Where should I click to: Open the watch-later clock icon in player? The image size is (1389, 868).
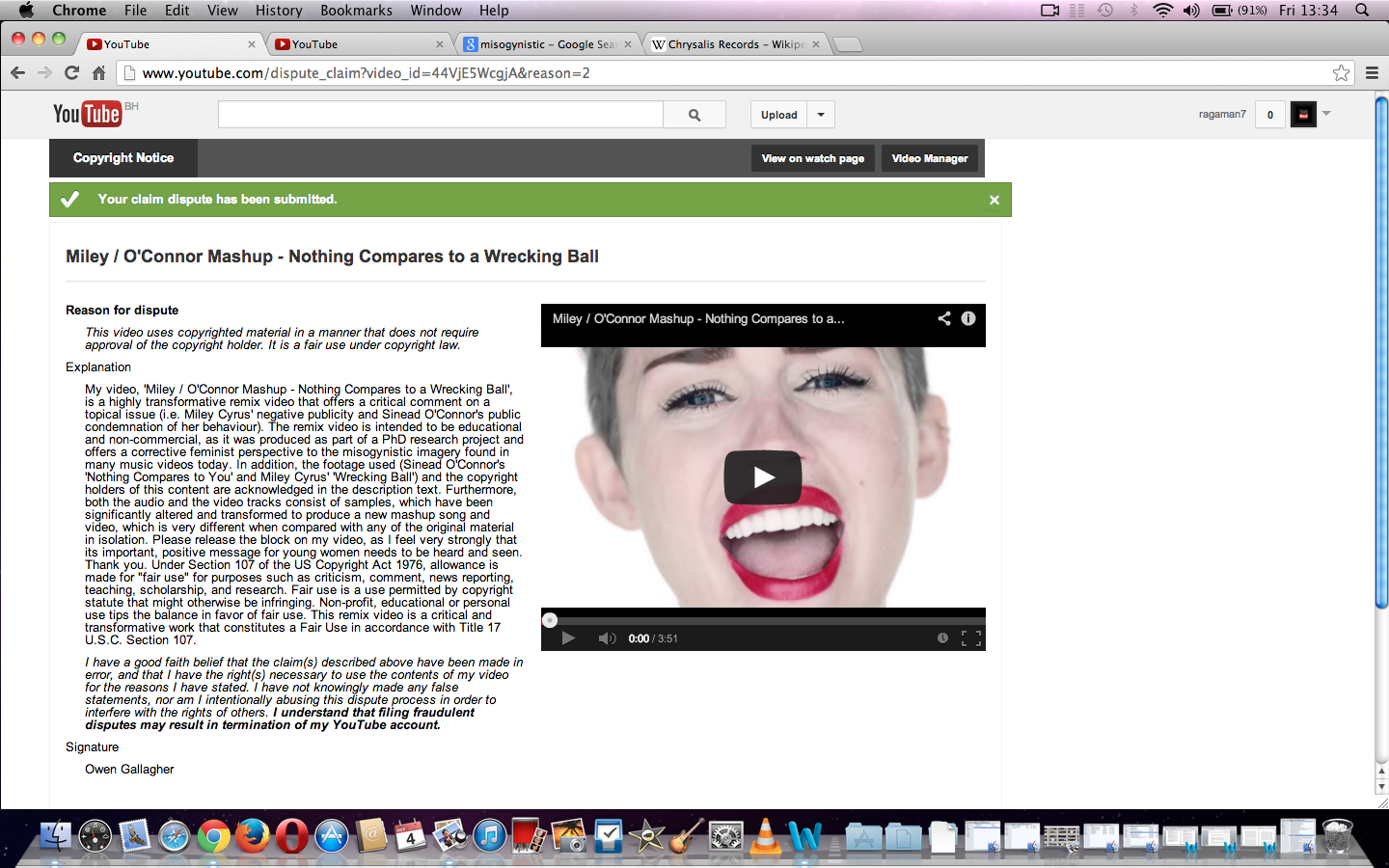click(x=942, y=638)
